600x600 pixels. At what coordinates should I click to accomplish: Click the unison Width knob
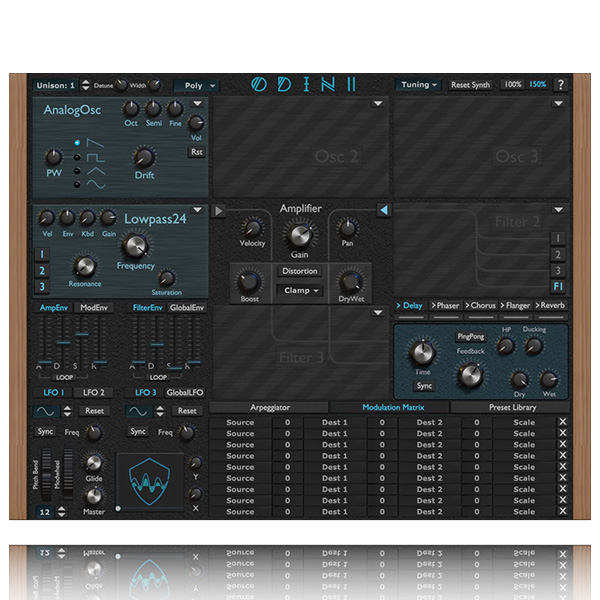click(x=155, y=85)
